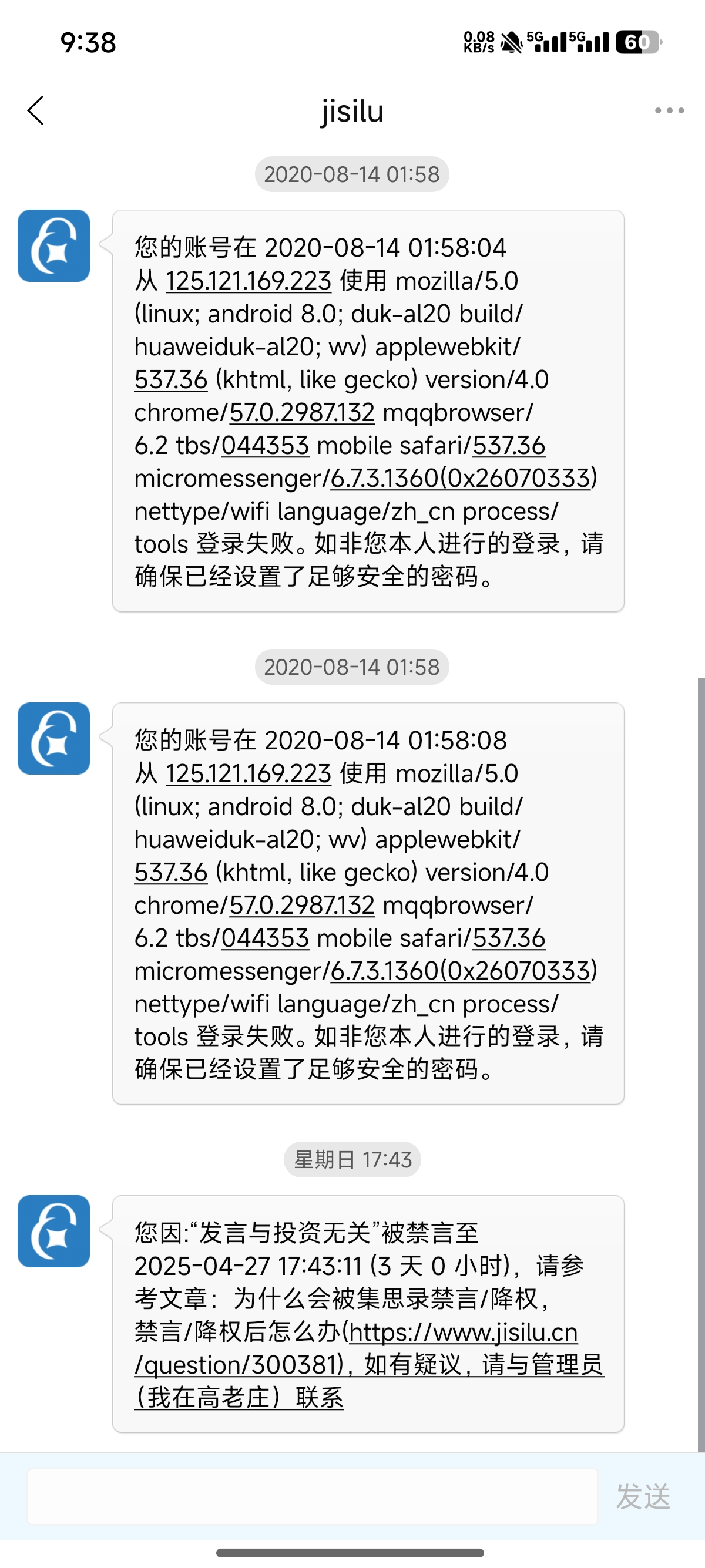Tap the jisilu chat title

click(352, 111)
